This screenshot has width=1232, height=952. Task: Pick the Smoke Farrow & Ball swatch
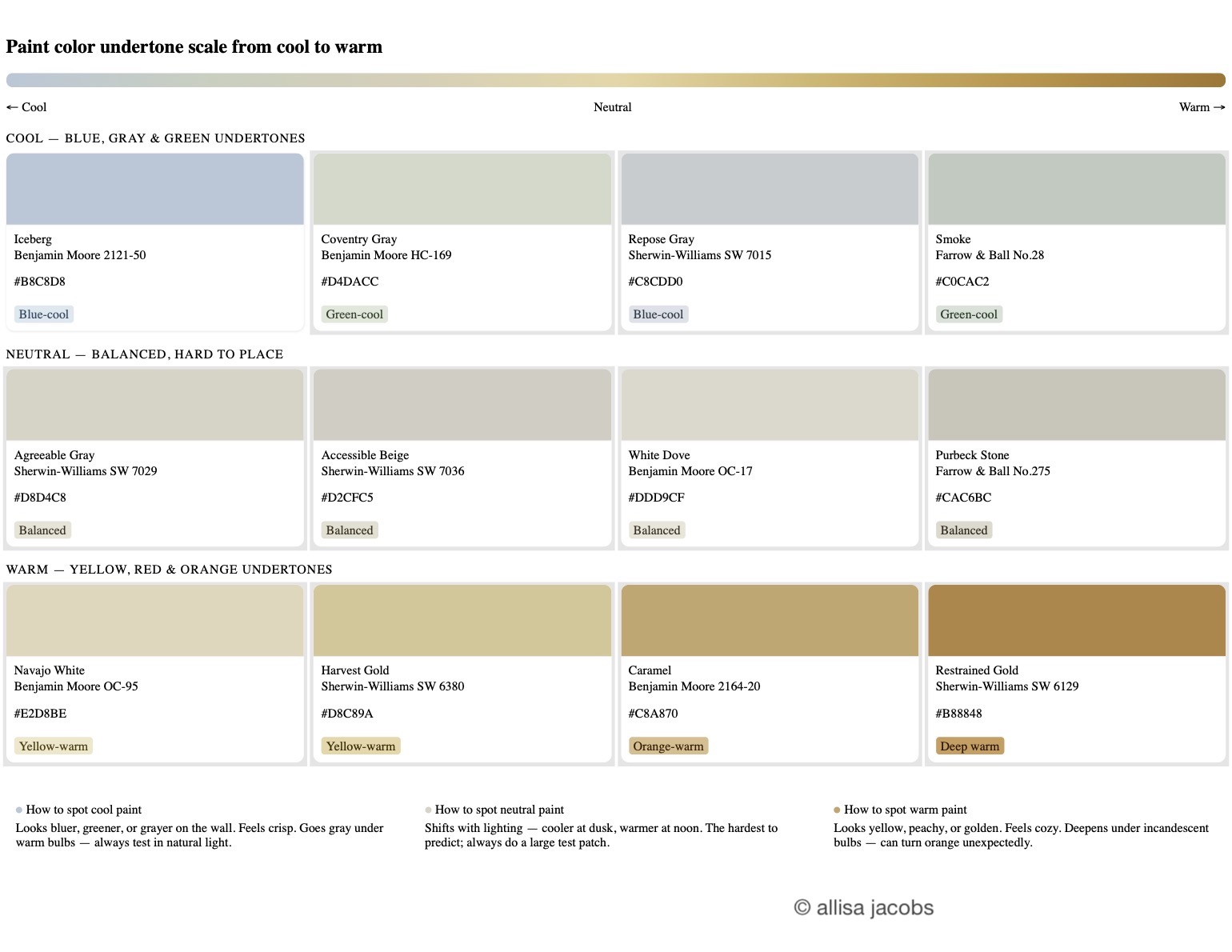1076,189
